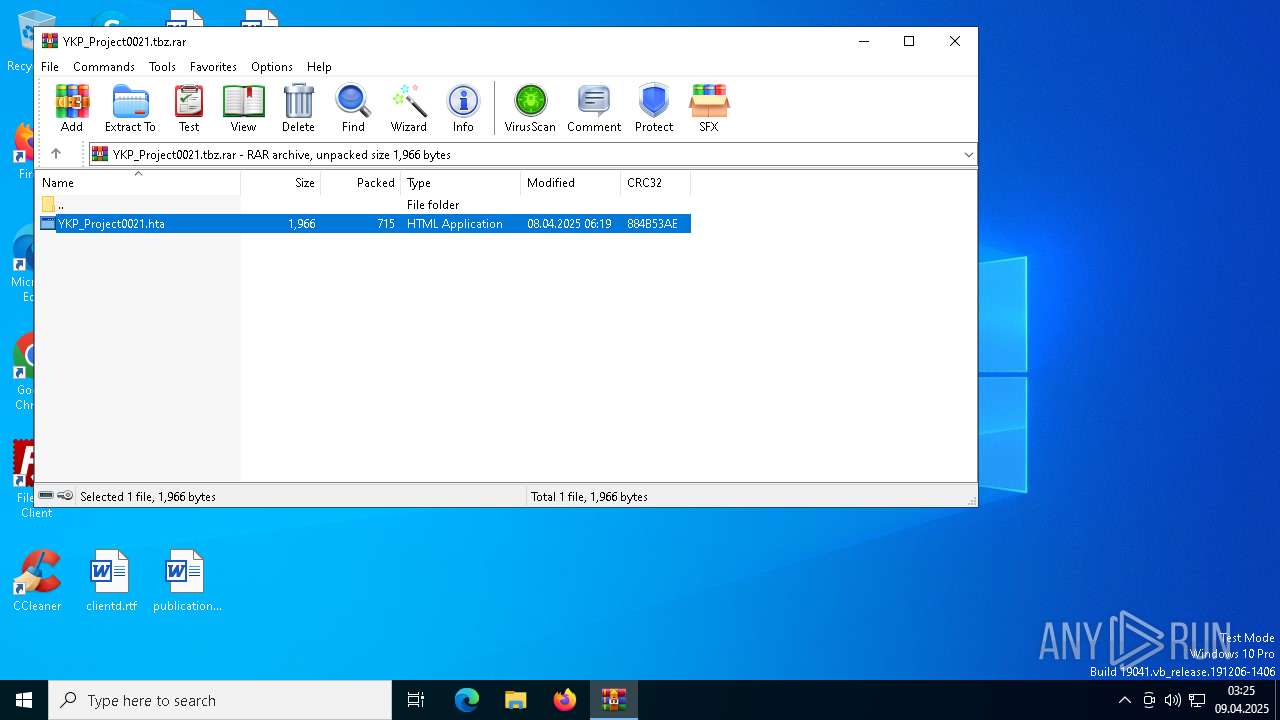Select publication desktop document icon
This screenshot has height=720, width=1280.
click(x=186, y=581)
